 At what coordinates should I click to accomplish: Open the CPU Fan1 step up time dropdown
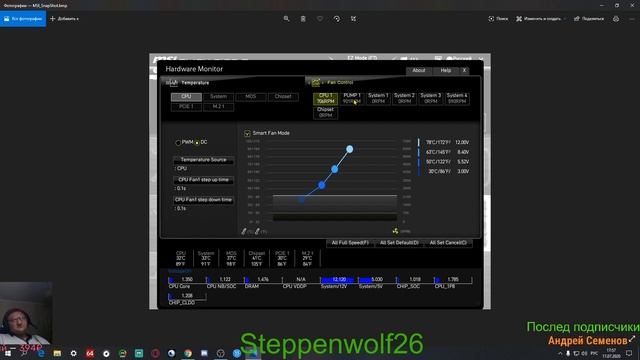pyautogui.click(x=203, y=180)
